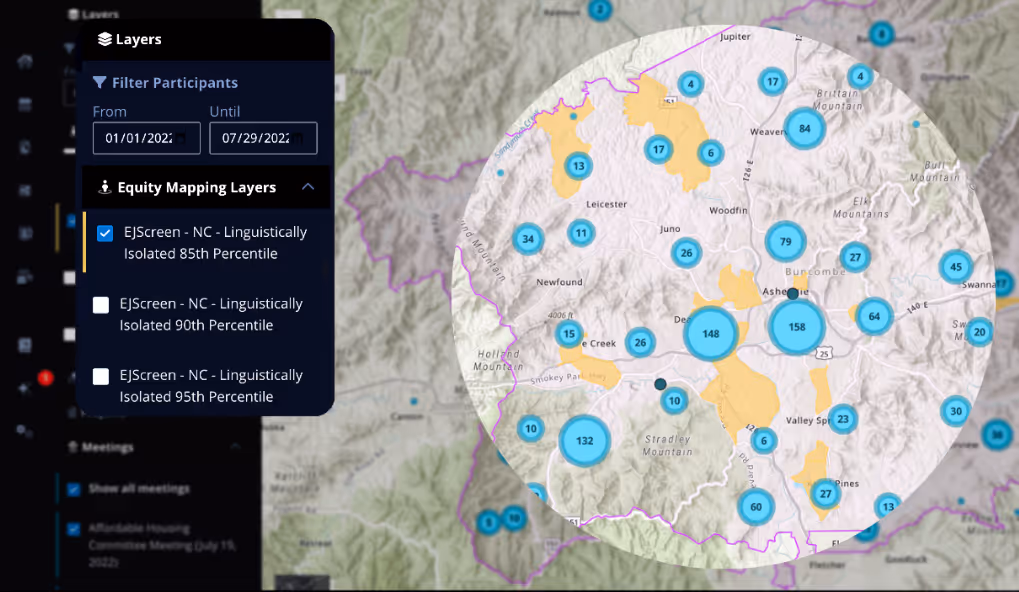Uncheck Linguistically Isolated 85th Percentile layer

pos(105,233)
